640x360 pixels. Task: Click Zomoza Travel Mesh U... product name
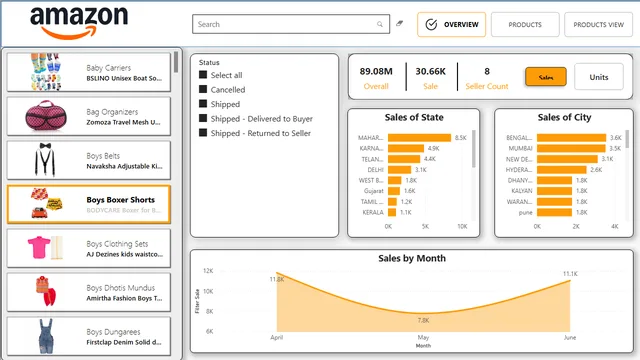click(x=123, y=122)
